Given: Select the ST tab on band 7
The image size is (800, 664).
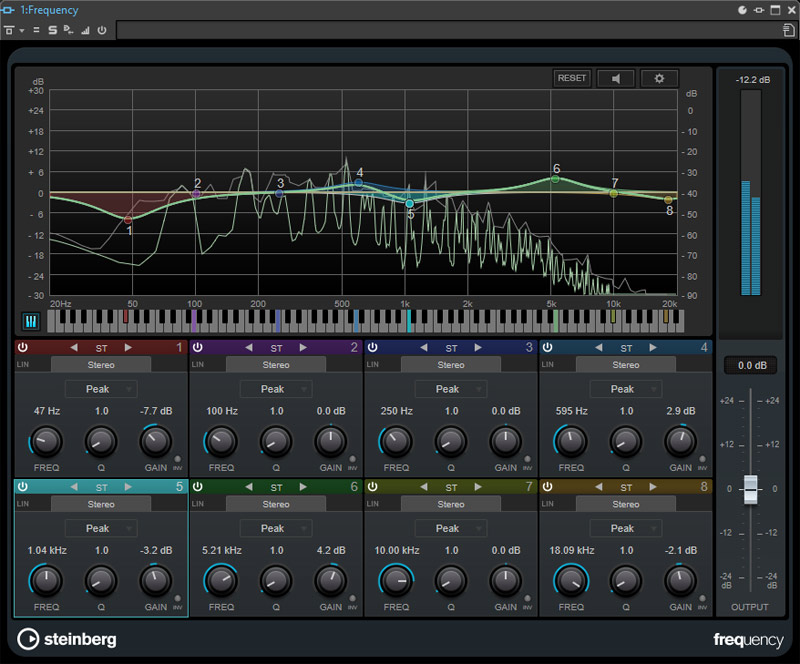Looking at the screenshot, I should point(452,487).
